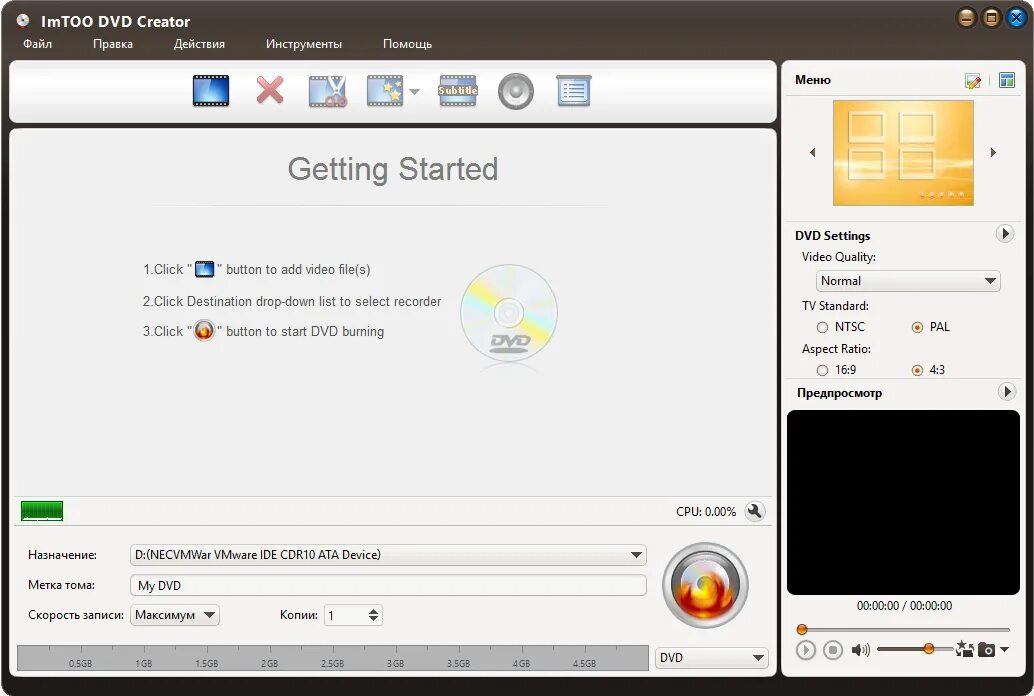Screen dimensions: 1034x696
Task: Open the video effects star icon
Action: (385, 91)
